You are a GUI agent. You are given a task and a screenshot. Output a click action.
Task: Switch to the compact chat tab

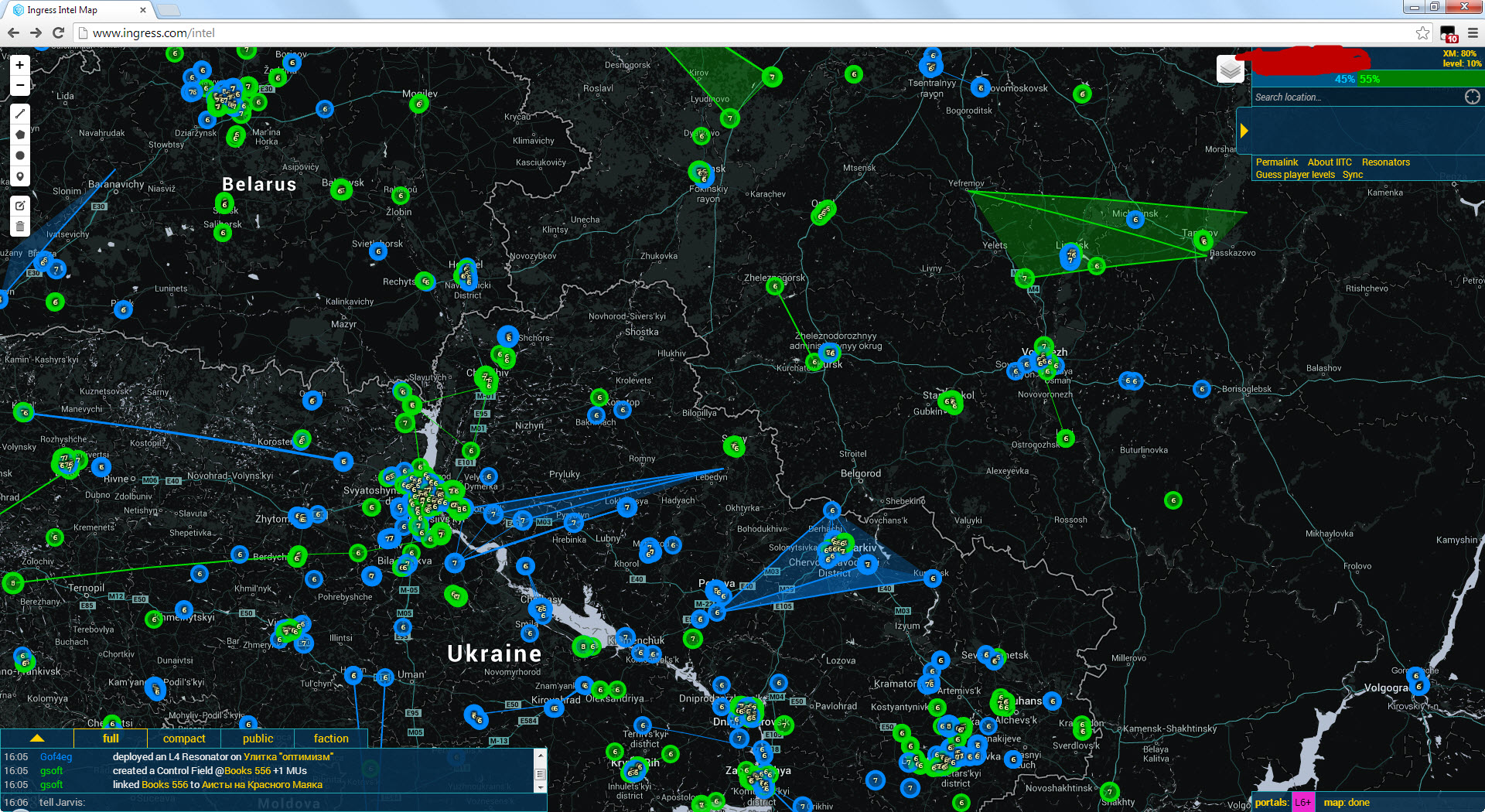(184, 739)
